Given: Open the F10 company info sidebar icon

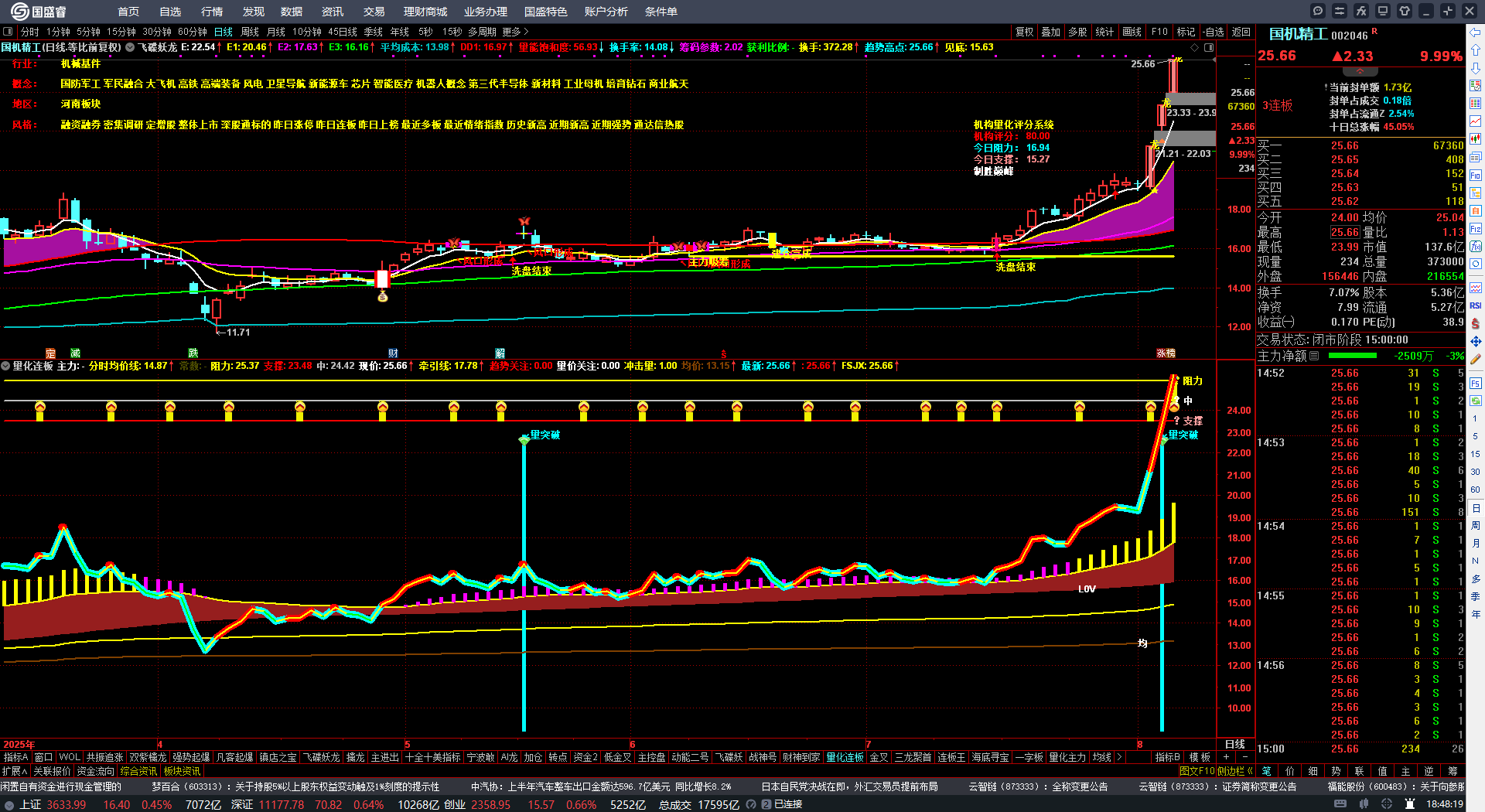Looking at the screenshot, I should [x=1476, y=176].
